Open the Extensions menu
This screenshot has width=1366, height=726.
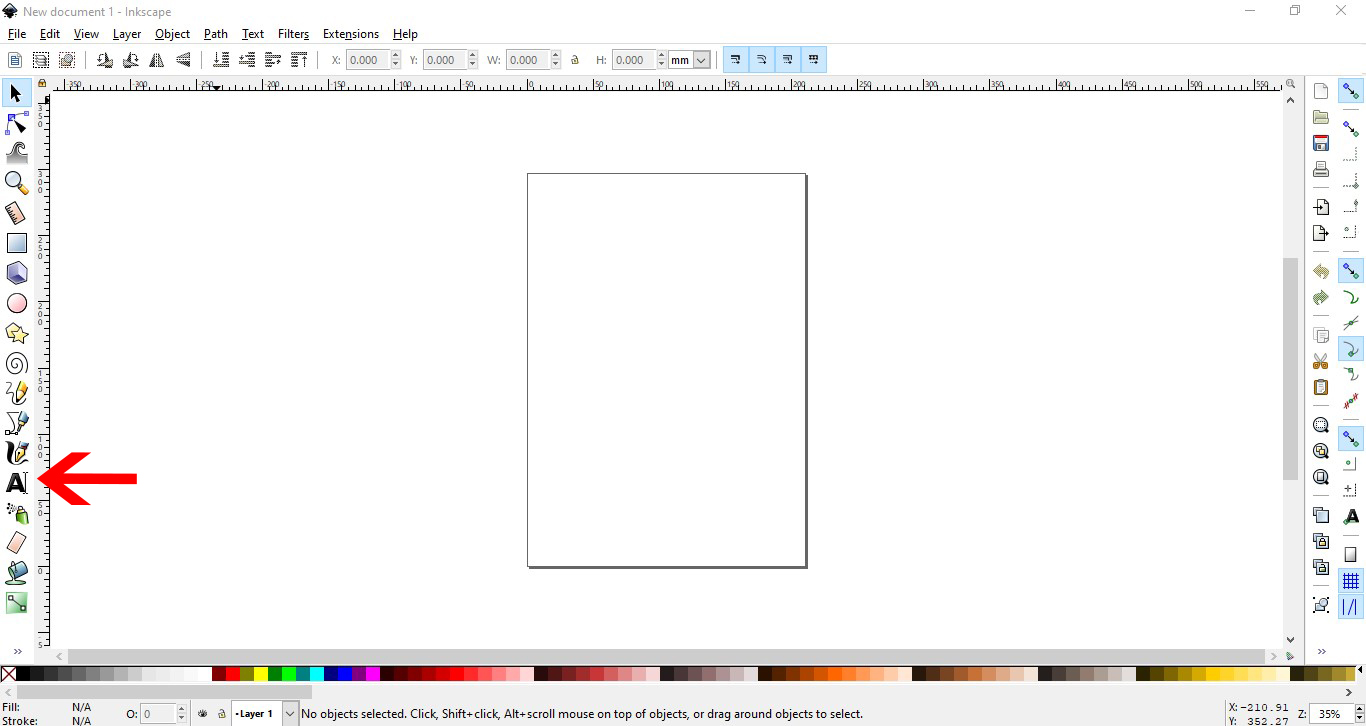pos(351,34)
